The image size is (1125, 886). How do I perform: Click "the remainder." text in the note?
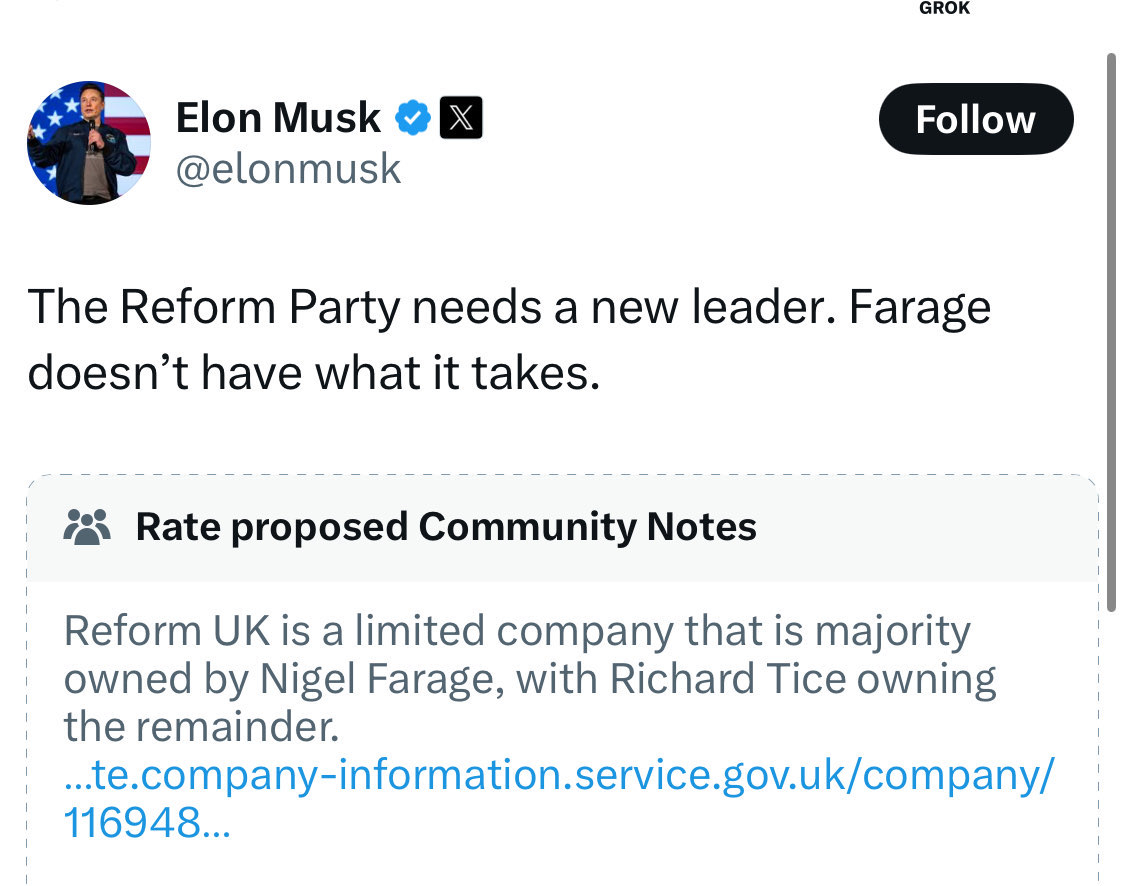coord(201,727)
